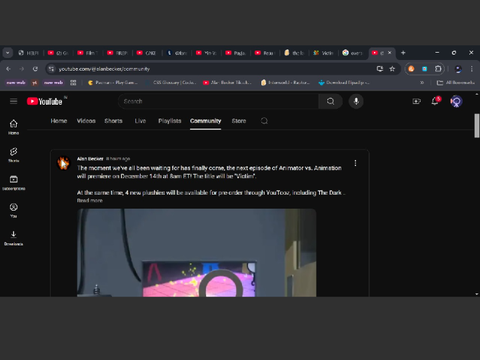Switch to the Videos tab
This screenshot has width=480, height=360.
(86, 121)
